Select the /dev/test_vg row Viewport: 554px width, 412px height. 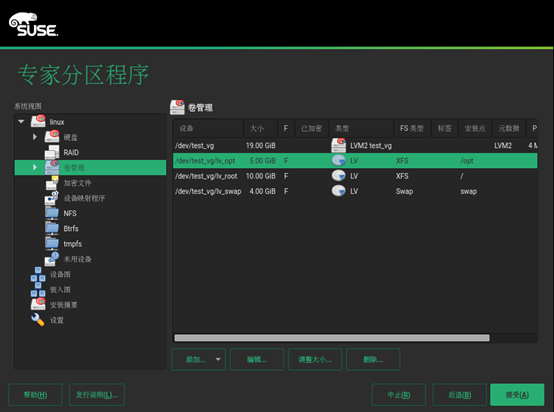pyautogui.click(x=355, y=145)
